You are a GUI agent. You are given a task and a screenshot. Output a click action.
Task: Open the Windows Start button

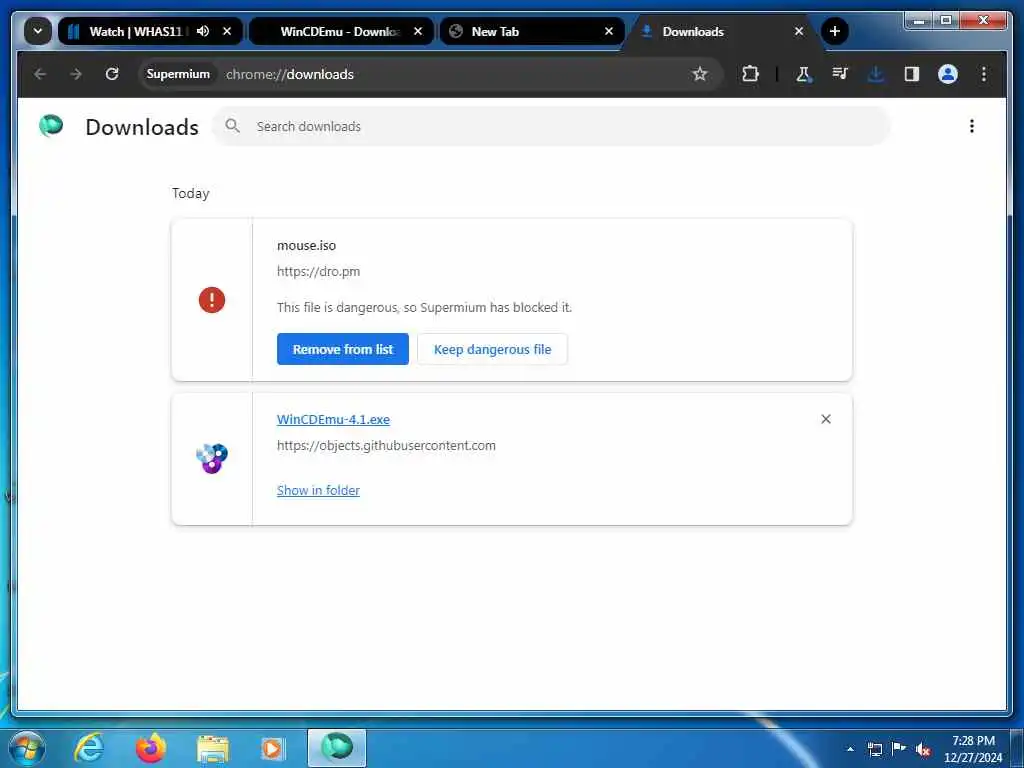pos(27,748)
